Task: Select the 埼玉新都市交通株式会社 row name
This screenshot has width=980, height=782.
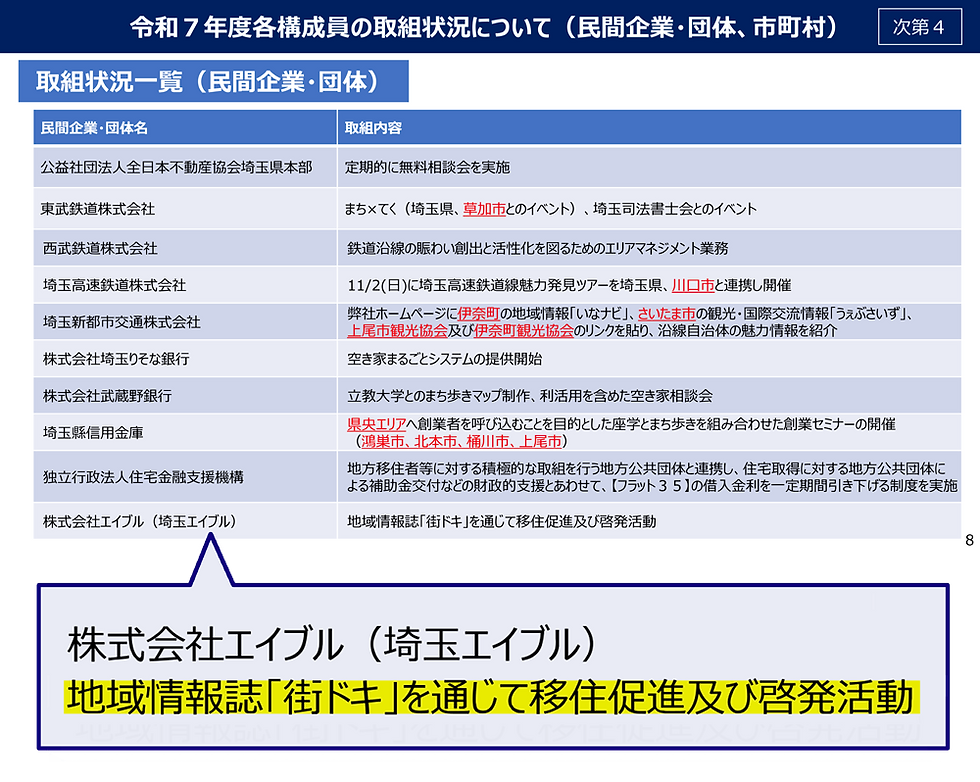Action: (x=121, y=323)
